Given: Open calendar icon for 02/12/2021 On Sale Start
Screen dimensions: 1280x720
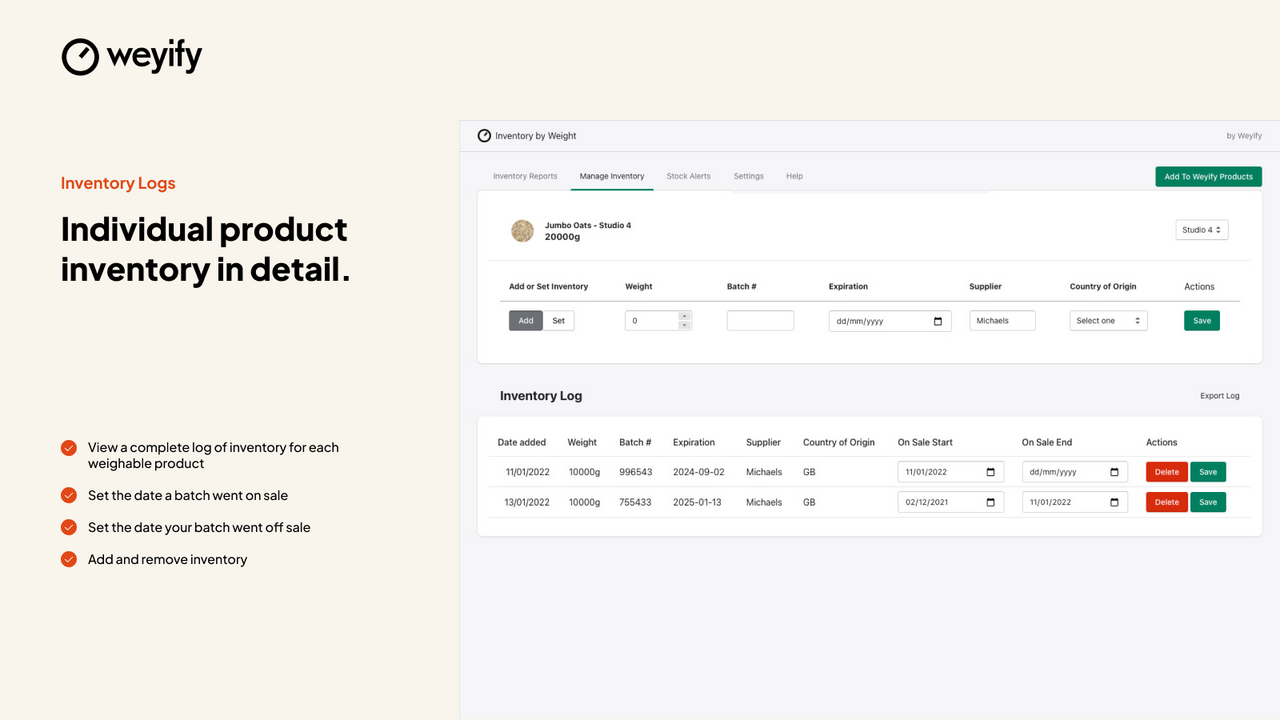Looking at the screenshot, I should click(990, 502).
